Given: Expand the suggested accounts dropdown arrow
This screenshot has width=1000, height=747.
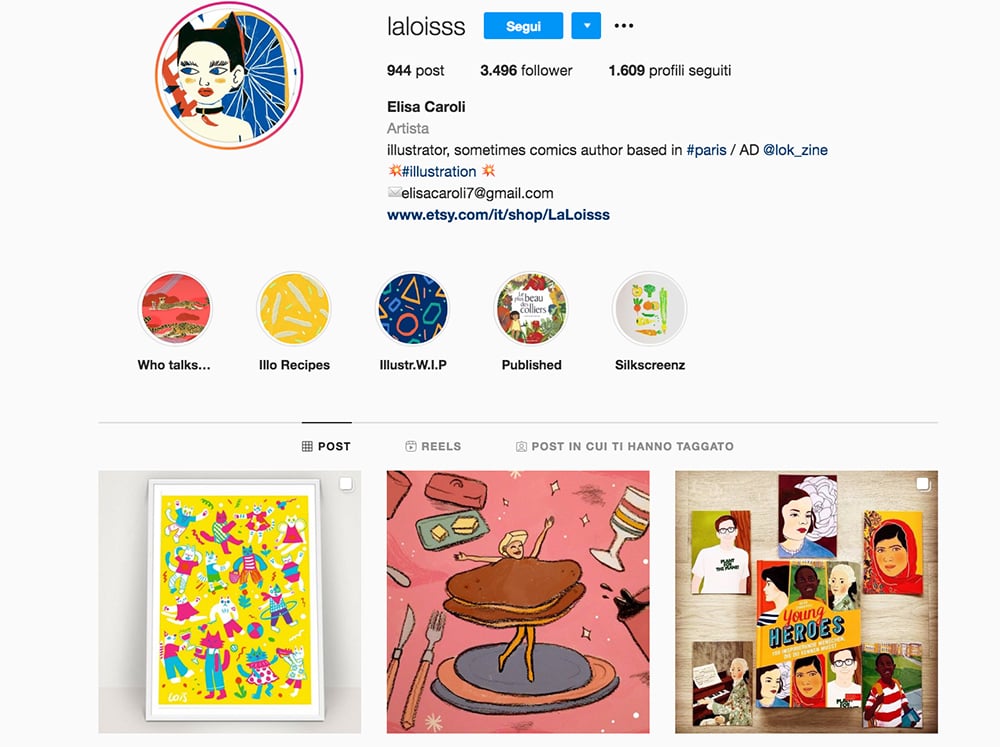Looking at the screenshot, I should click(586, 26).
